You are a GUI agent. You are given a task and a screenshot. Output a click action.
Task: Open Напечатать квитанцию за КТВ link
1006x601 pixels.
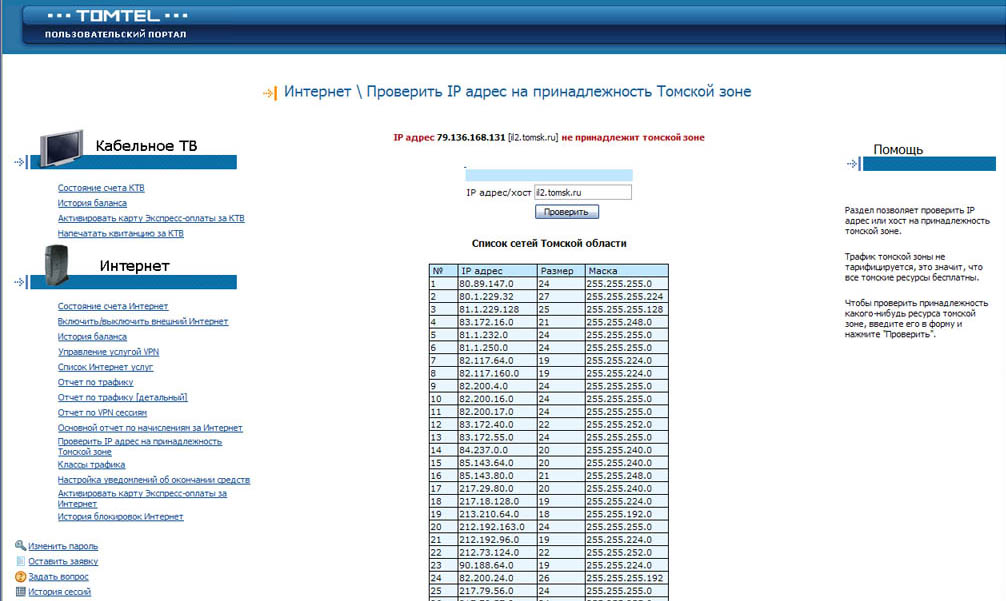pos(120,233)
